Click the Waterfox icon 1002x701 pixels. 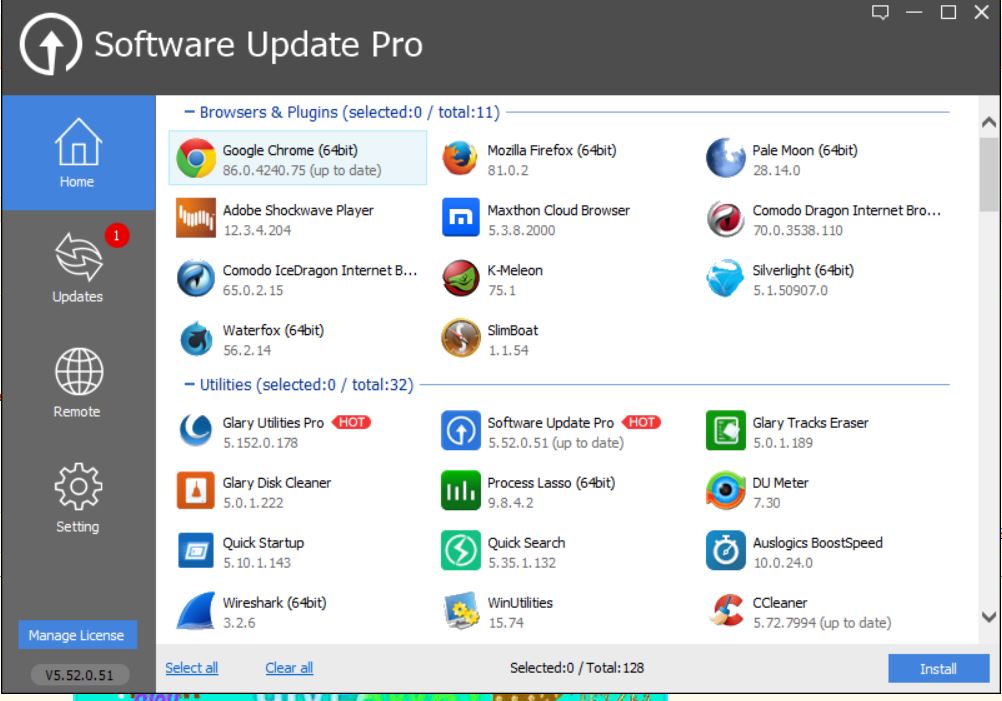[196, 338]
